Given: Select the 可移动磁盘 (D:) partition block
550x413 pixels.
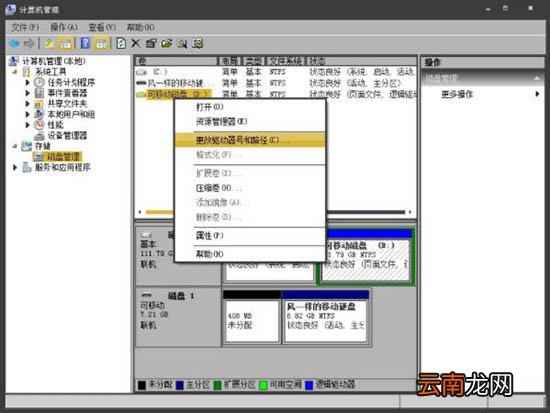Looking at the screenshot, I should point(366,256).
